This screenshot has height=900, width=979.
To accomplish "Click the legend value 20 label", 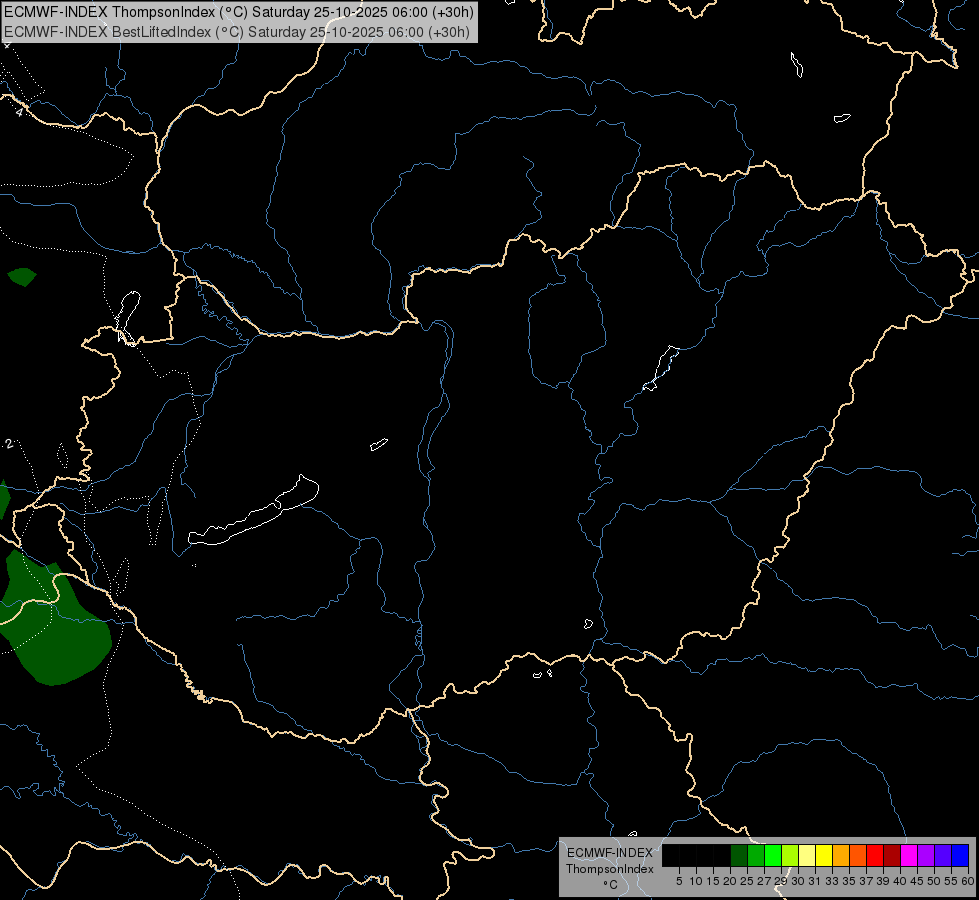I will tap(730, 881).
